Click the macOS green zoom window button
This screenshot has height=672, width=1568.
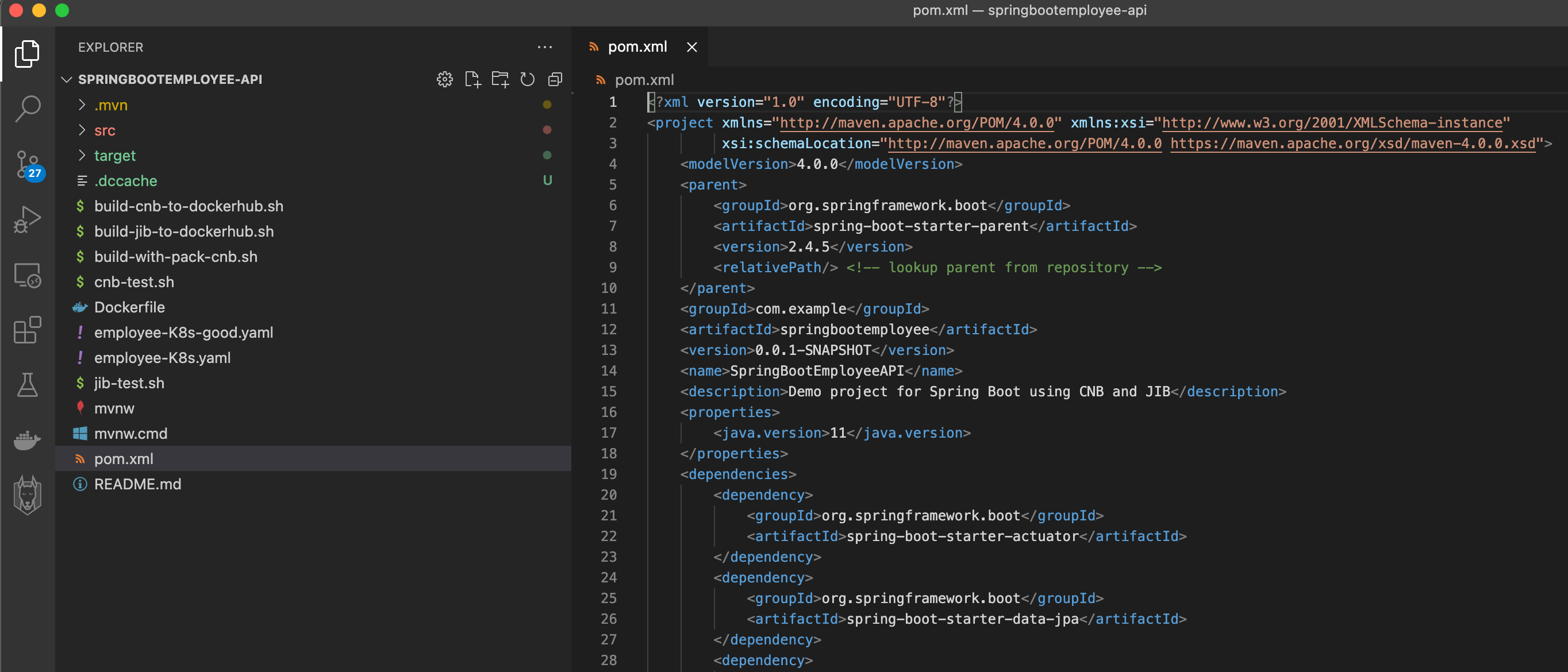62,10
